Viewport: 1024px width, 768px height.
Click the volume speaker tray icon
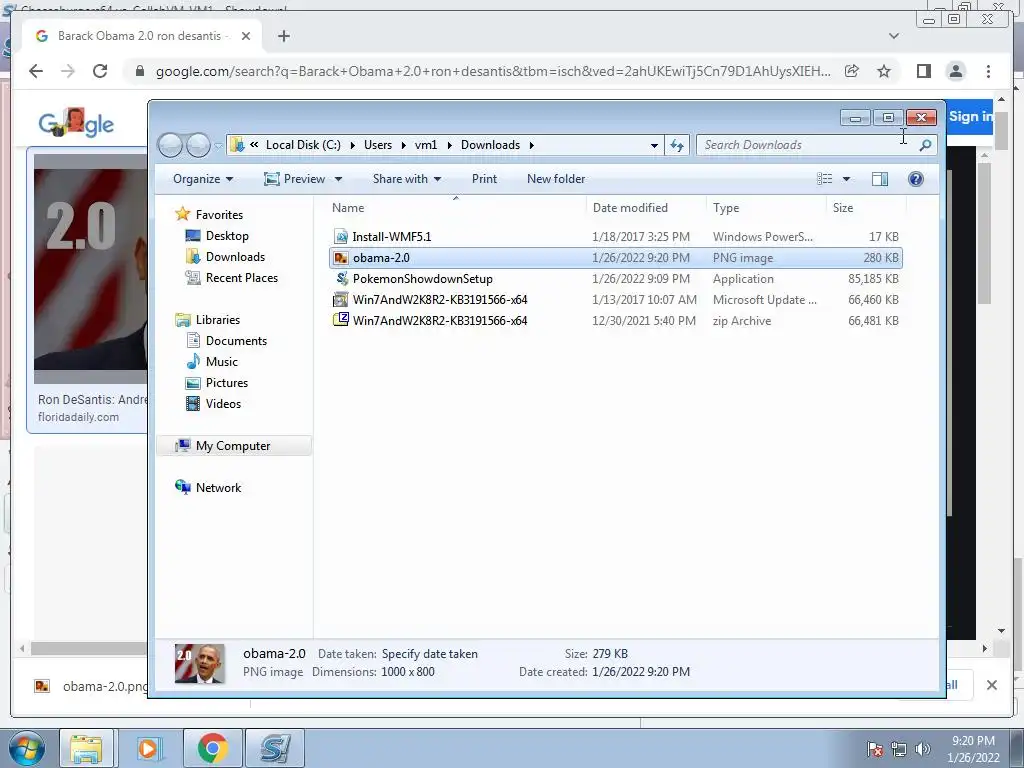click(923, 749)
